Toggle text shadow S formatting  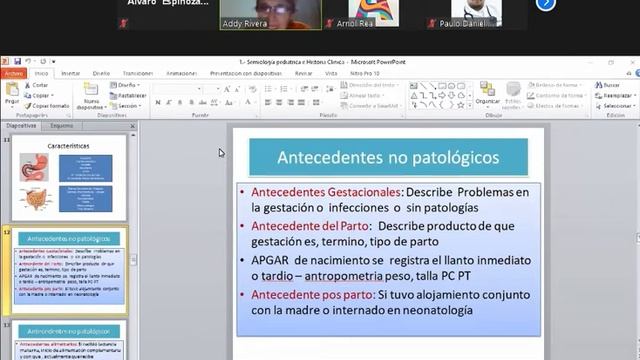[x=191, y=102]
